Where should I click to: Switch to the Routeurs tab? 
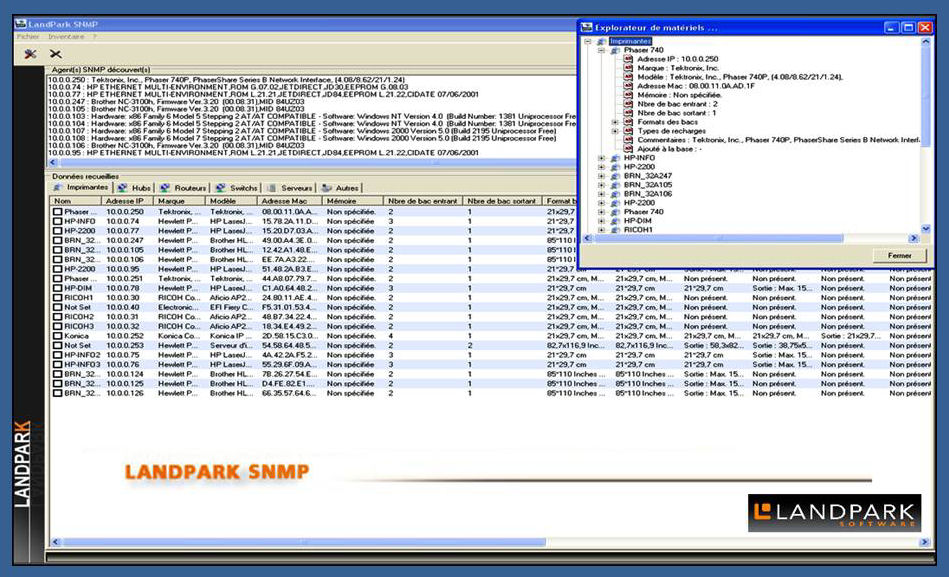coord(183,188)
